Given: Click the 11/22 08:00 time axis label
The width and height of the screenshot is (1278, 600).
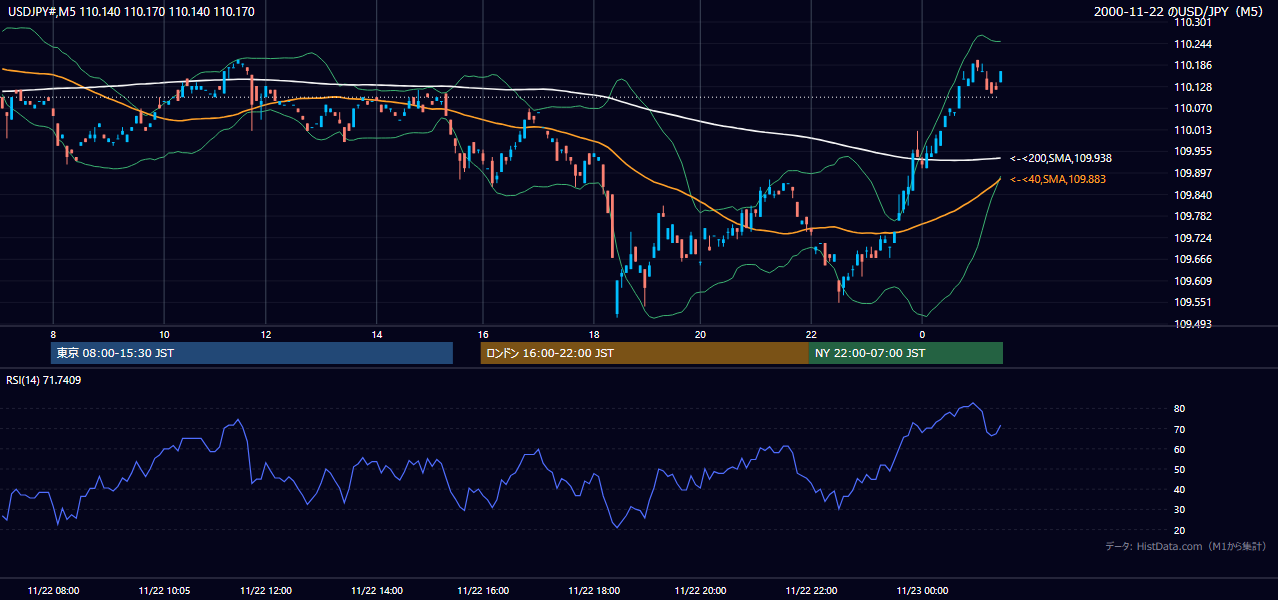Looking at the screenshot, I should (x=53, y=591).
